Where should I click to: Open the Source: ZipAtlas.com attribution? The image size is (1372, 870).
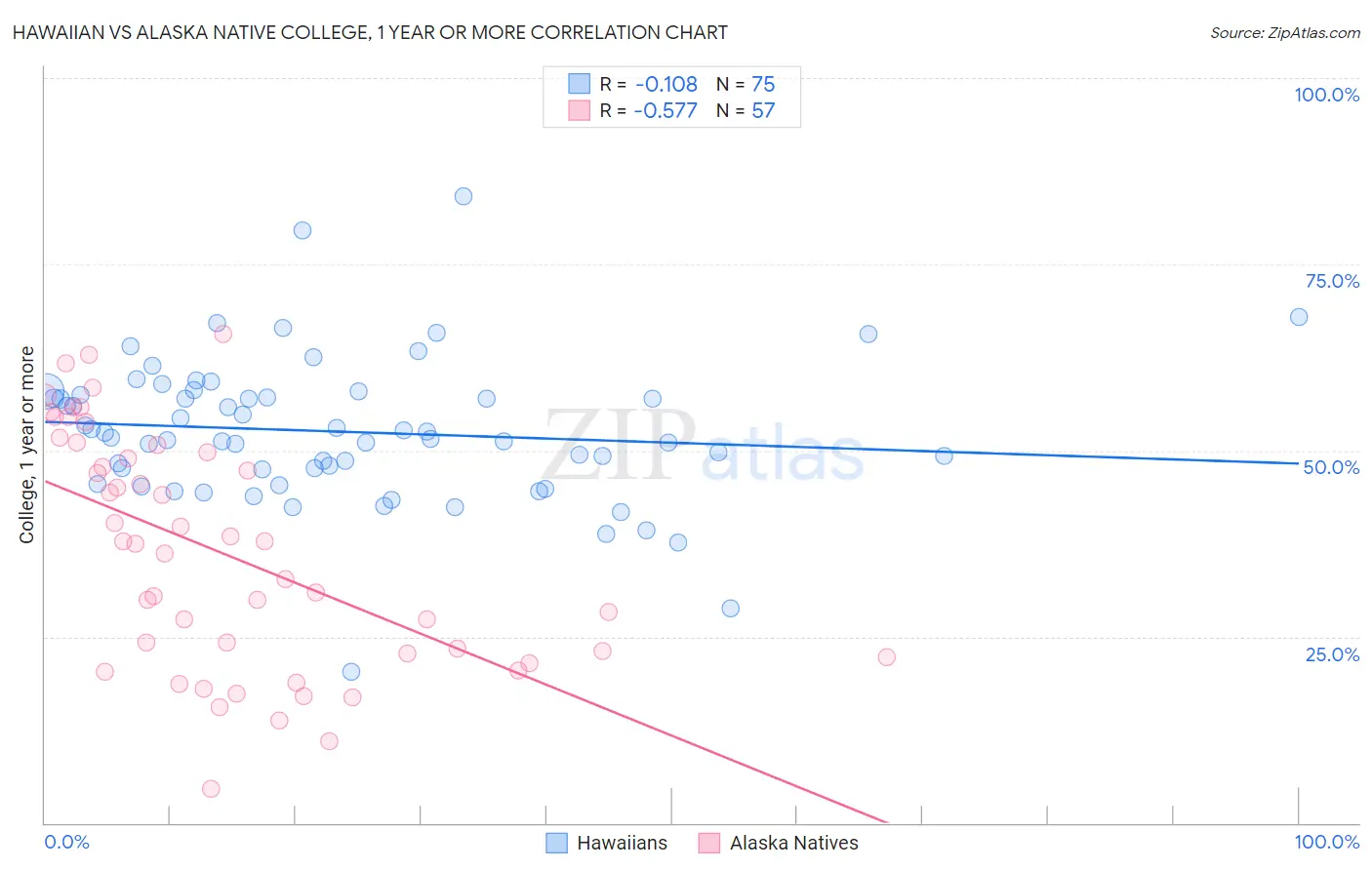pos(1285,32)
